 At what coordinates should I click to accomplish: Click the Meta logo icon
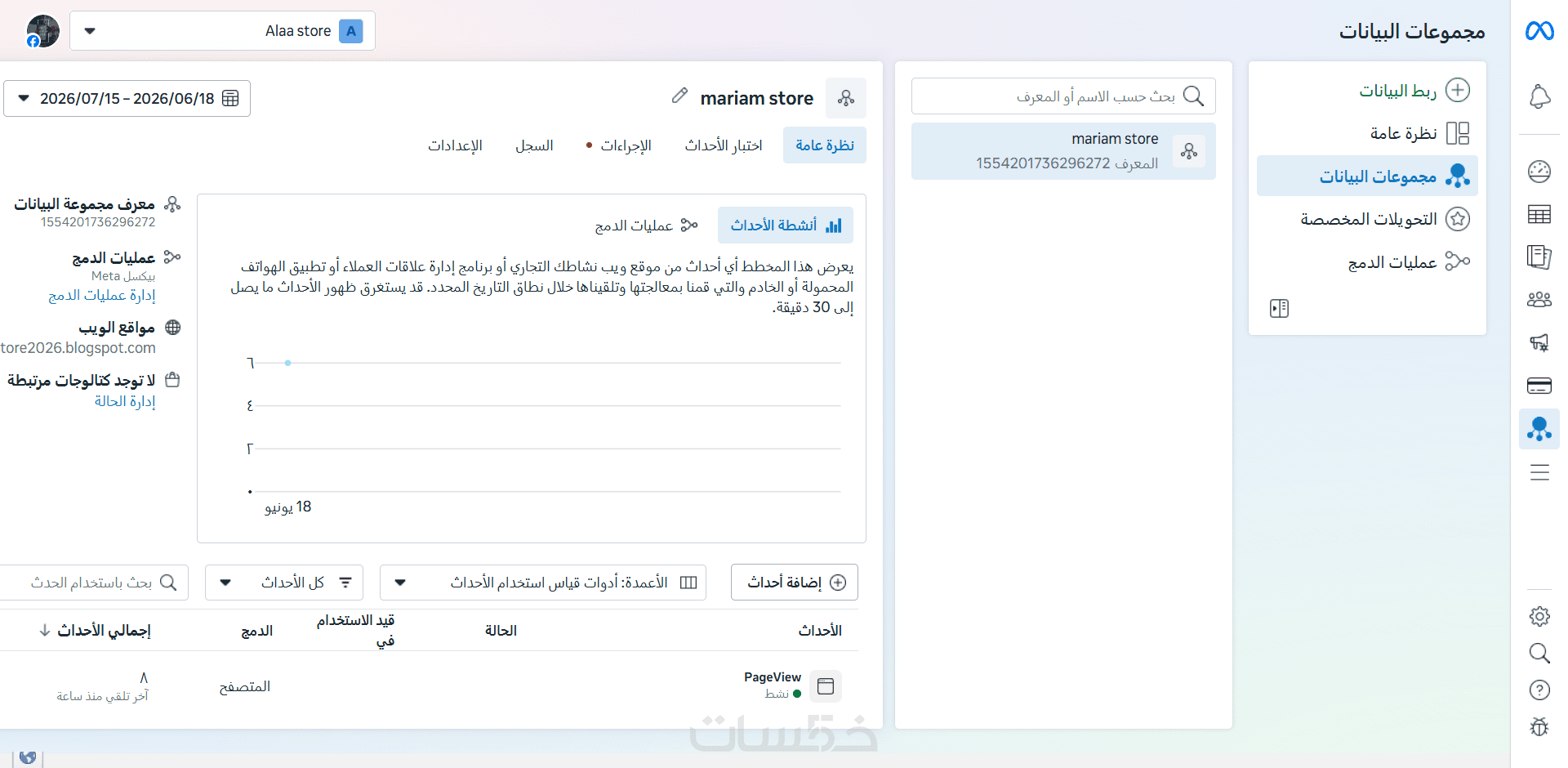pos(1539,31)
